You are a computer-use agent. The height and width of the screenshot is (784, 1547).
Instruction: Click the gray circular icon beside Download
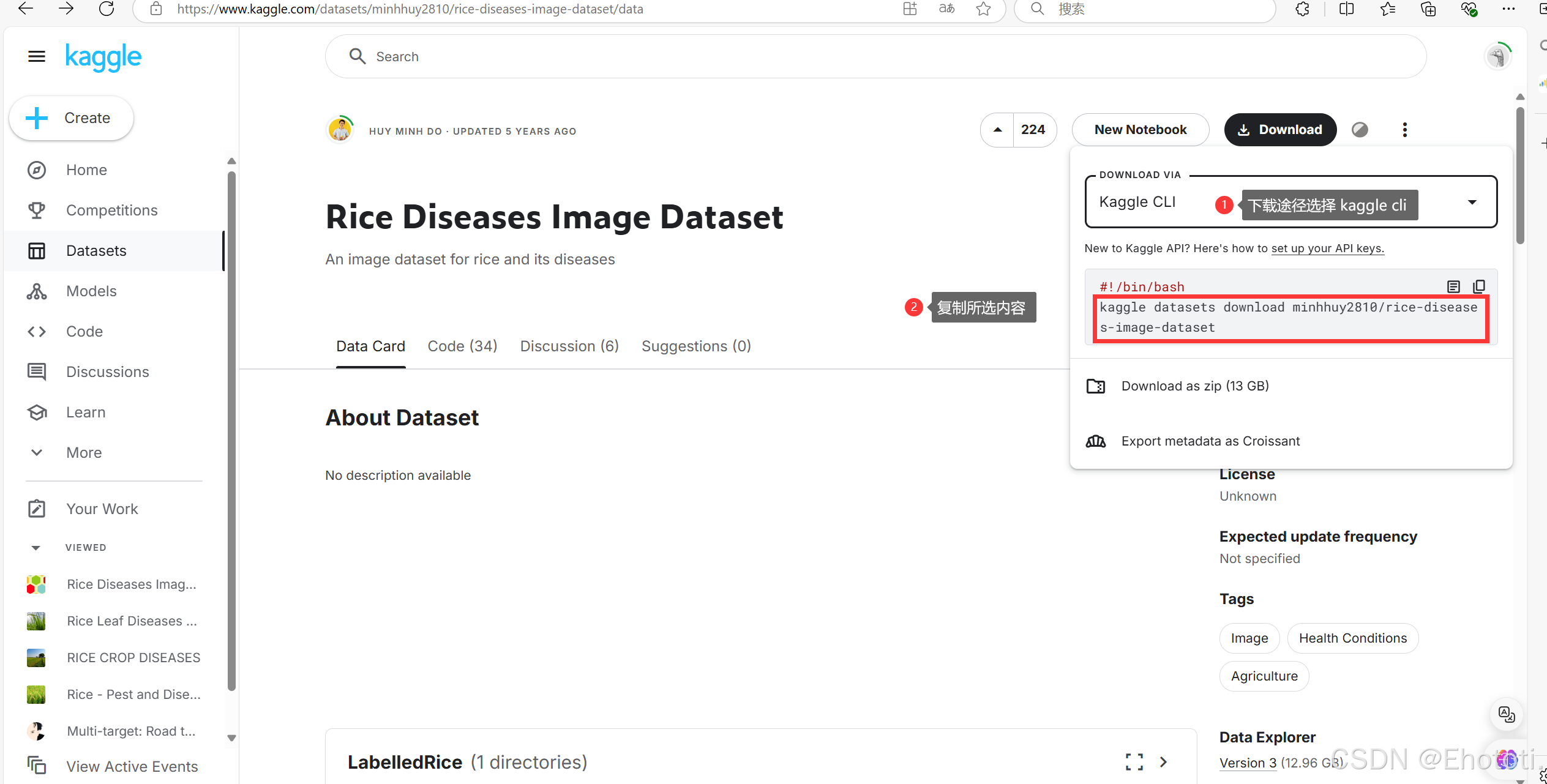tap(1360, 130)
